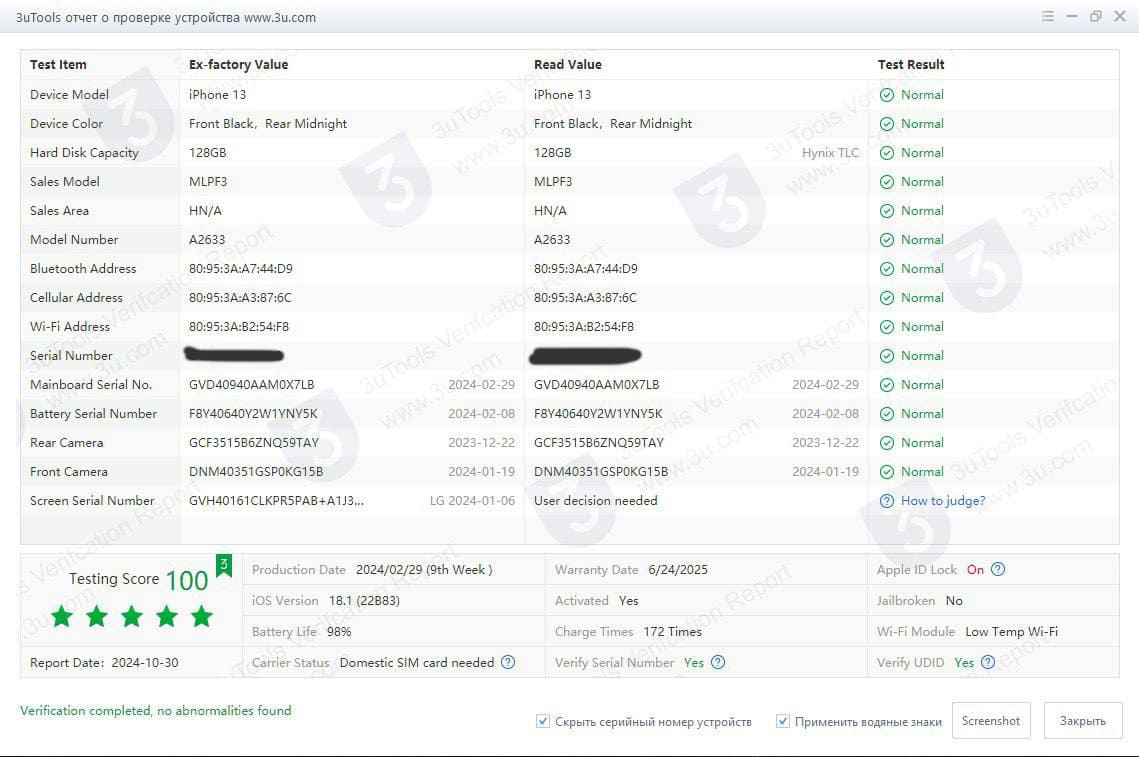This screenshot has width=1139, height=757.
Task: Click the Normal checkmark icon for Sales Area
Action: (887, 211)
